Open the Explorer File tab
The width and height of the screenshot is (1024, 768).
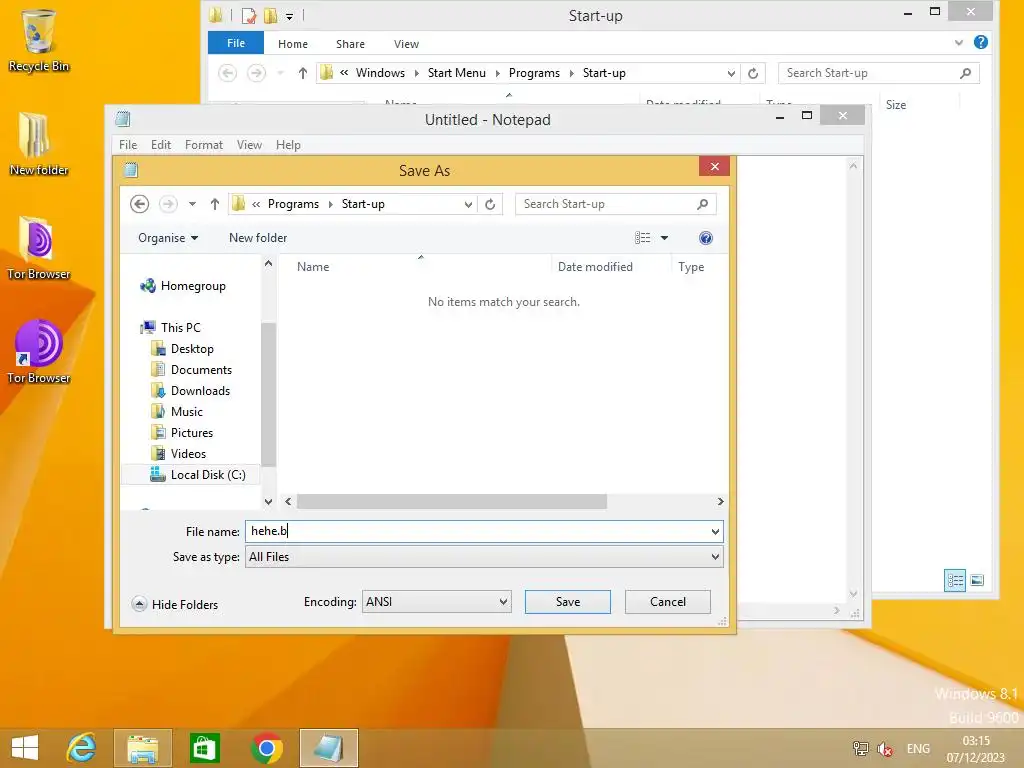pyautogui.click(x=236, y=43)
